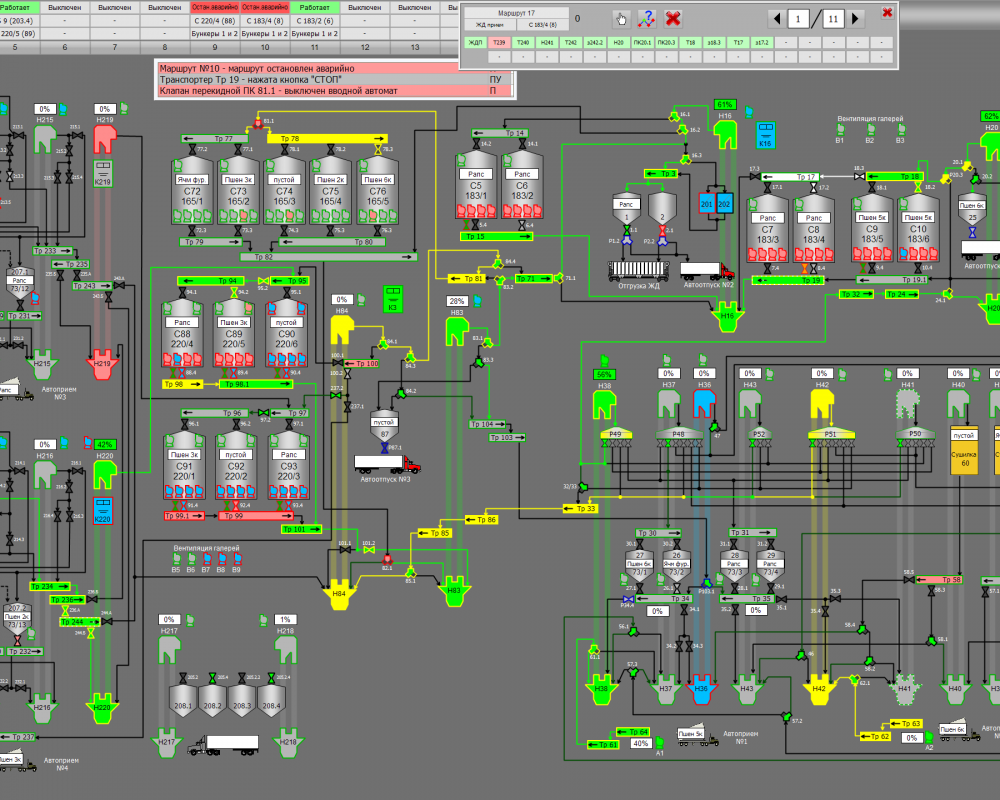Open the route help question-mark icon
Image resolution: width=1000 pixels, height=800 pixels.
pyautogui.click(x=647, y=19)
